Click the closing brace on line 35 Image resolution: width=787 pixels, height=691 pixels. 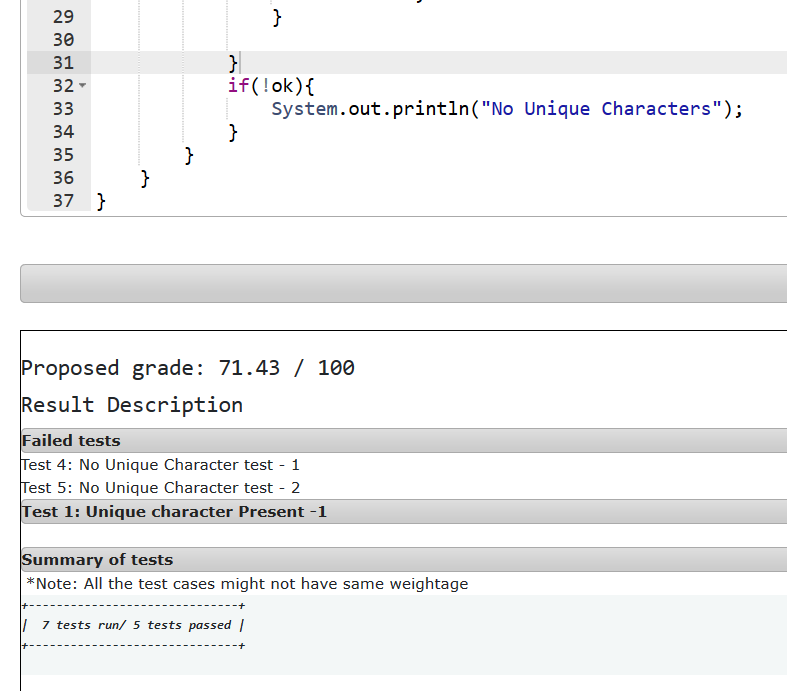coord(189,156)
